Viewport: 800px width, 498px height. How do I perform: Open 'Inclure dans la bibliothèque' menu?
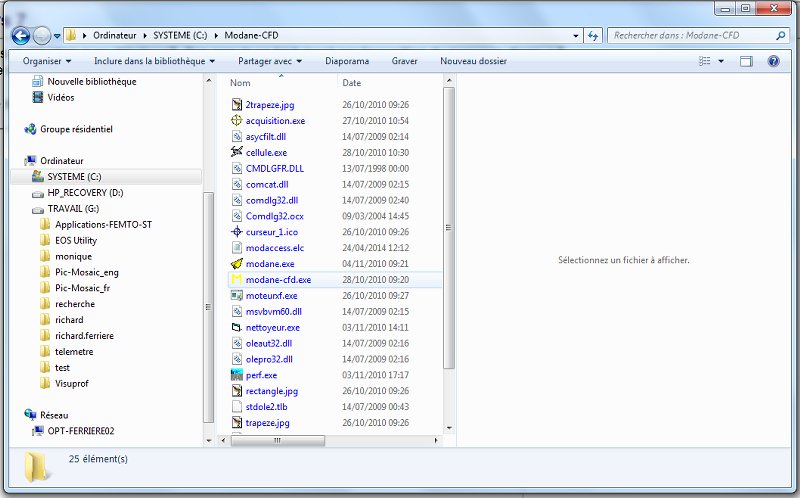click(154, 61)
